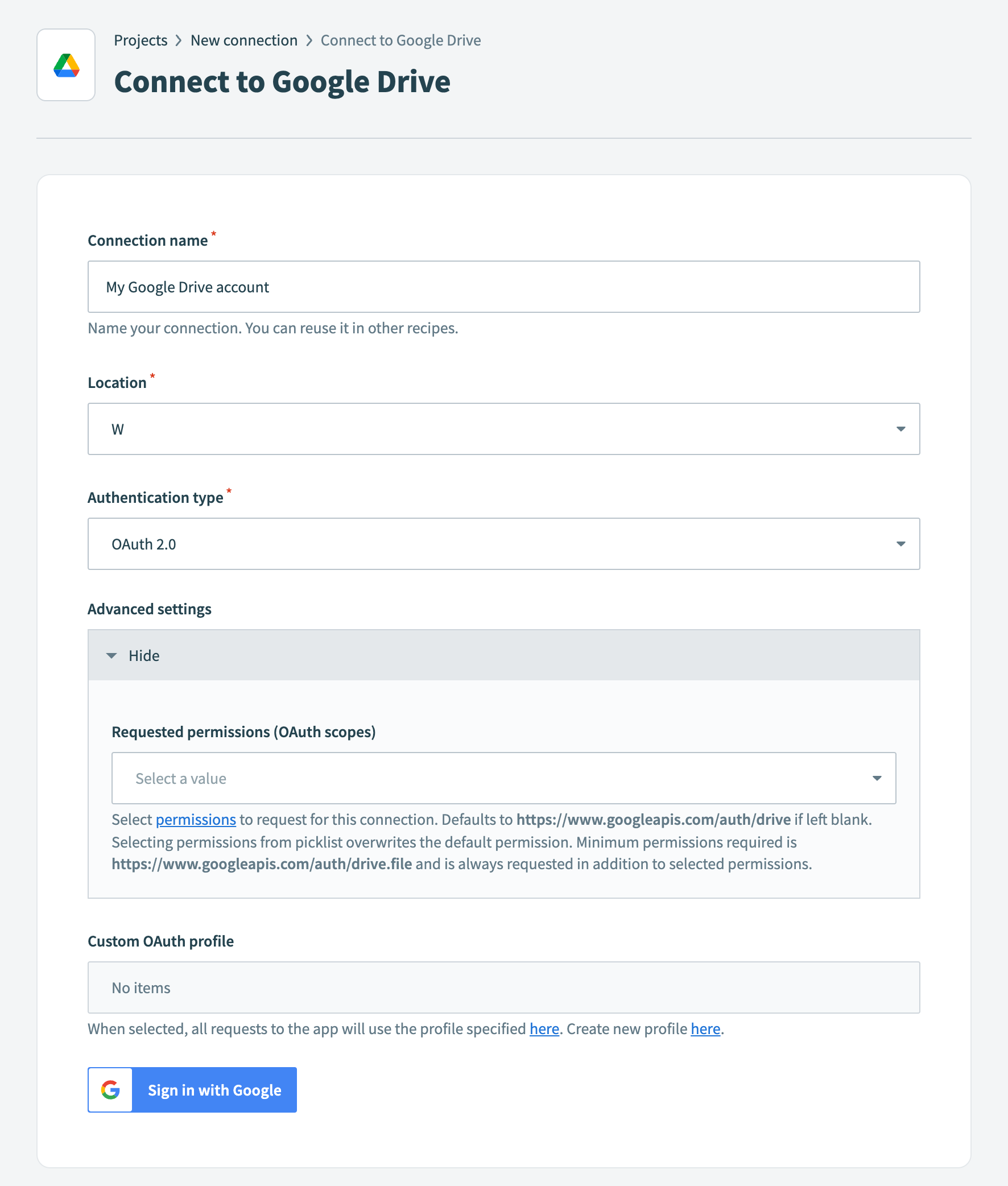This screenshot has height=1186, width=1008.
Task: Select New connection in breadcrumb
Action: [244, 40]
